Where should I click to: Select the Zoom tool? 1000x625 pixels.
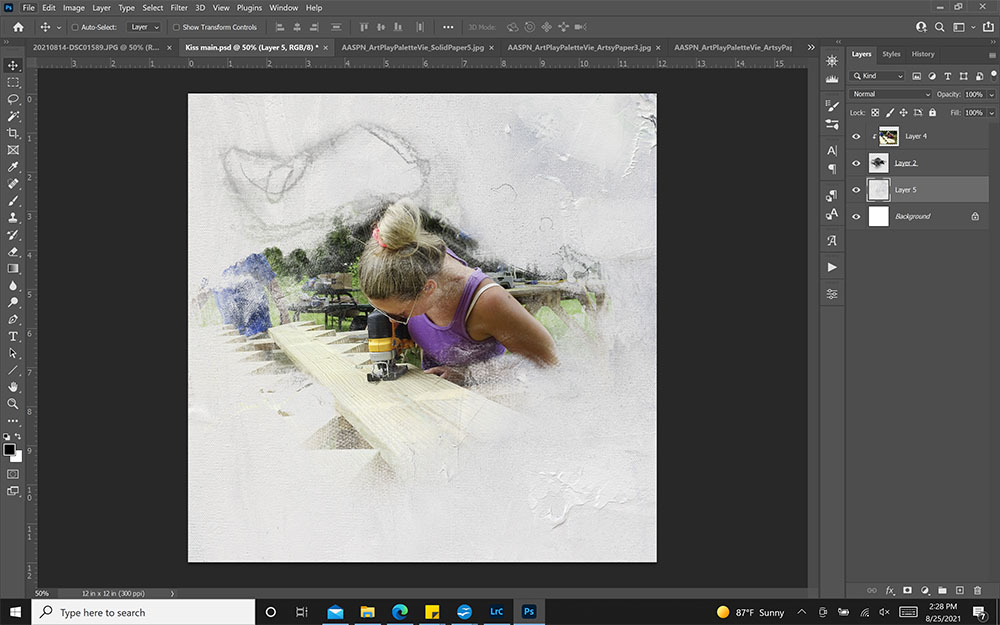click(x=13, y=404)
